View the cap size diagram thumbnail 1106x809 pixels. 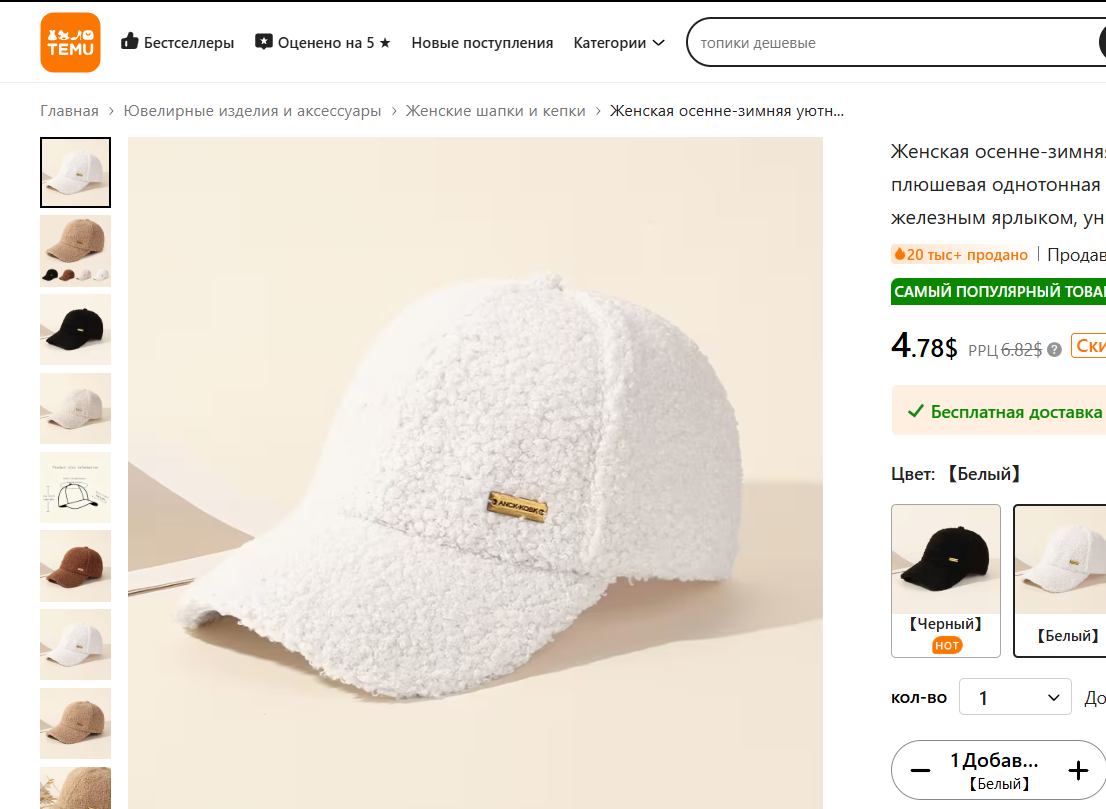pyautogui.click(x=75, y=487)
